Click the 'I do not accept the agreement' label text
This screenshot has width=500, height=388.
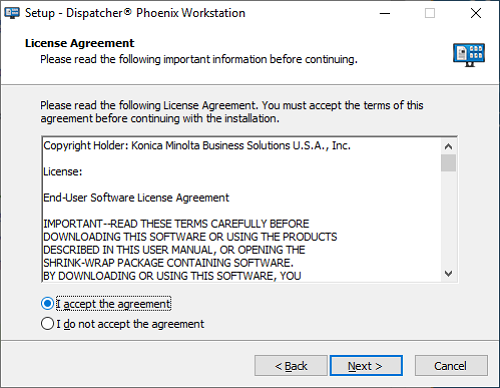(x=130, y=324)
